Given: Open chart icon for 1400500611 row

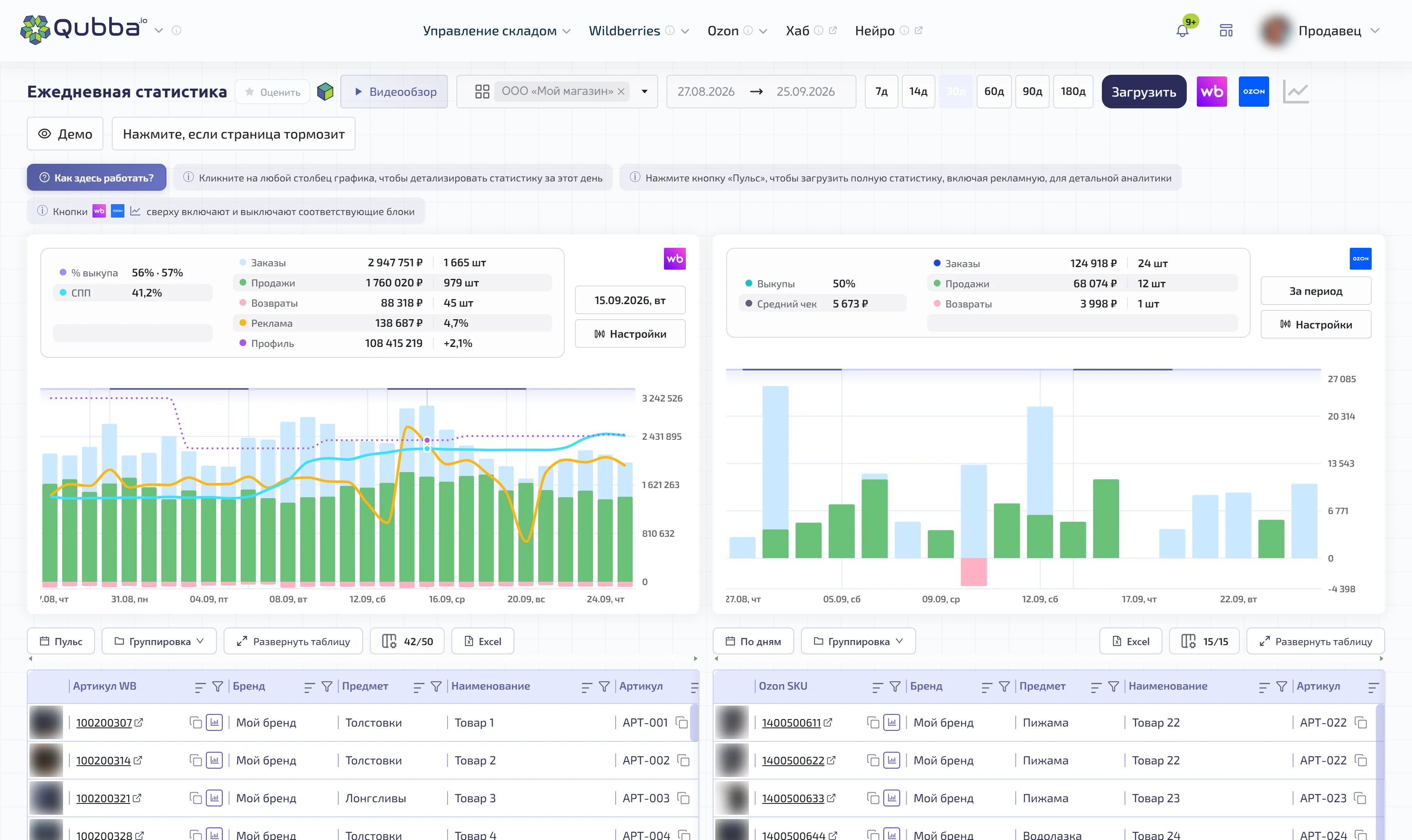Looking at the screenshot, I should (x=891, y=723).
